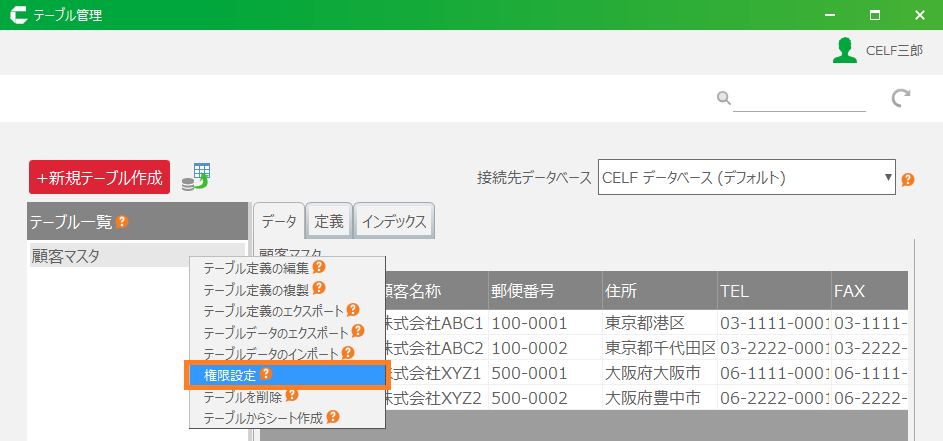Click the CELF三郎 user avatar icon
The image size is (943, 441).
coord(845,51)
